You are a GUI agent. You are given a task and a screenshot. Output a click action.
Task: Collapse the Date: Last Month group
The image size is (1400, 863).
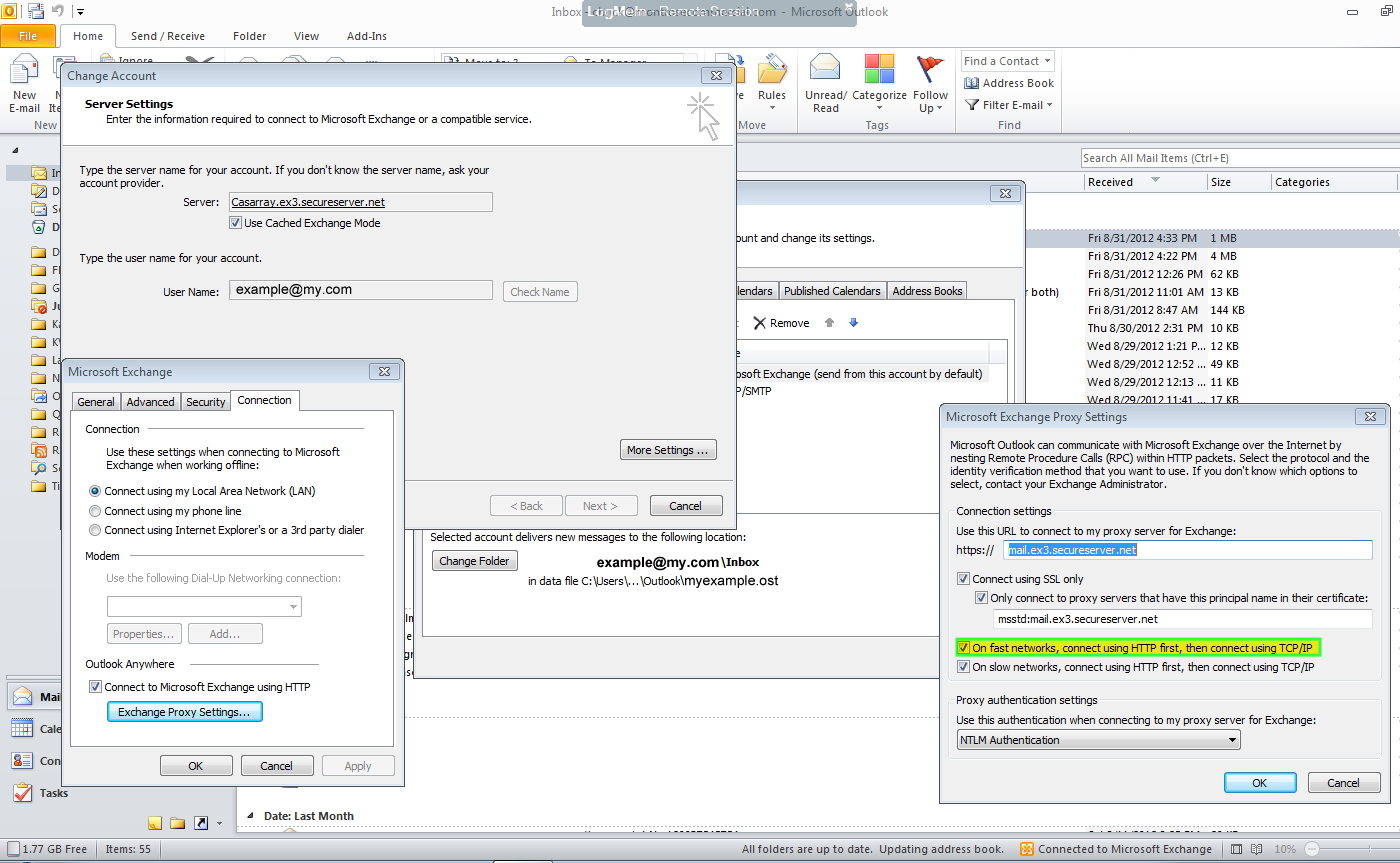251,816
